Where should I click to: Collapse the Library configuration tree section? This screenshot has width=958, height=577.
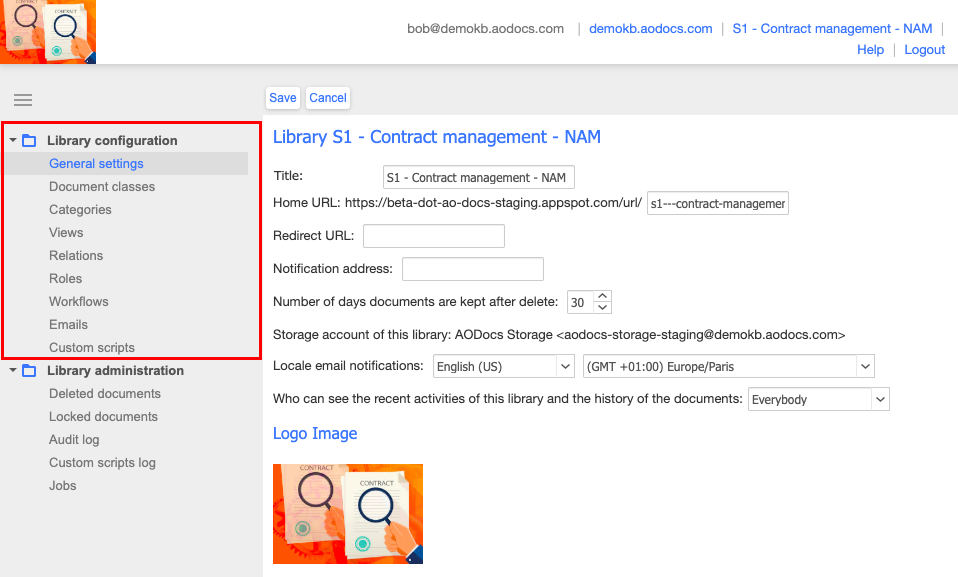[x=13, y=140]
